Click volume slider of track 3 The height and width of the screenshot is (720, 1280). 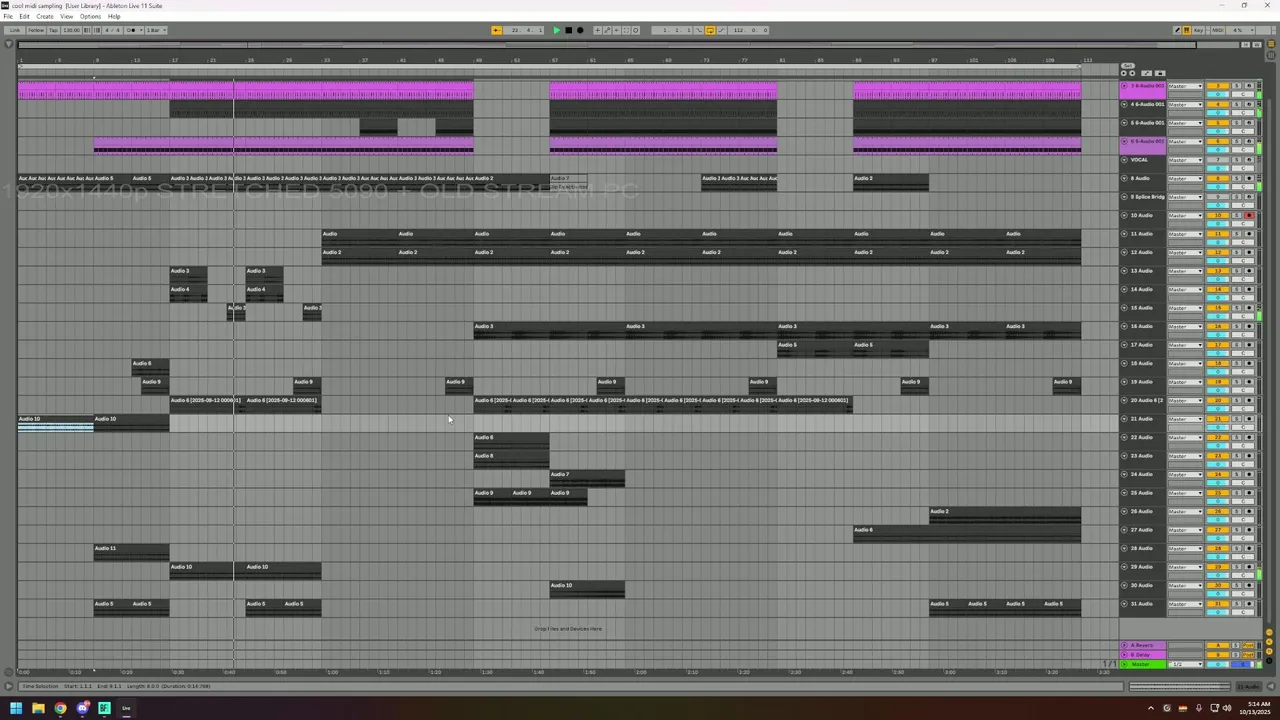tap(1218, 94)
